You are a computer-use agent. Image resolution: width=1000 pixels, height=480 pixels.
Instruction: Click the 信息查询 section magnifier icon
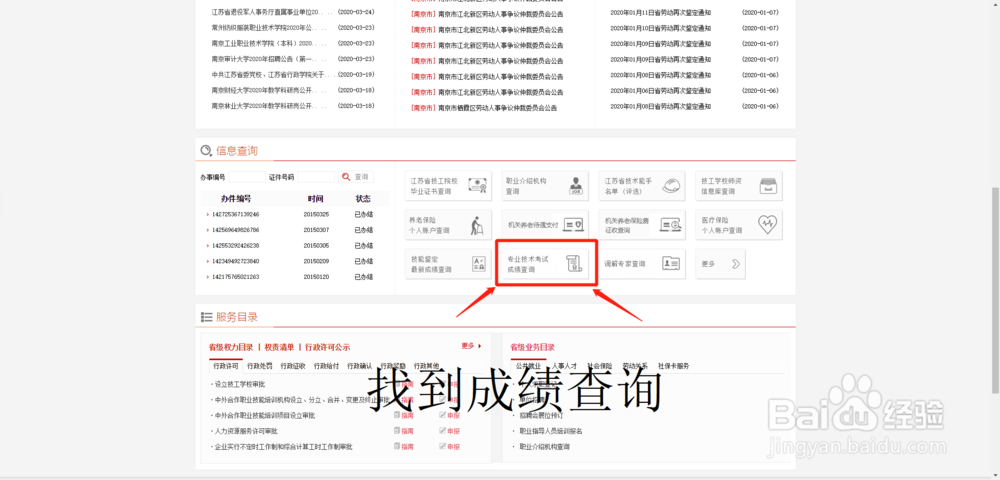206,151
